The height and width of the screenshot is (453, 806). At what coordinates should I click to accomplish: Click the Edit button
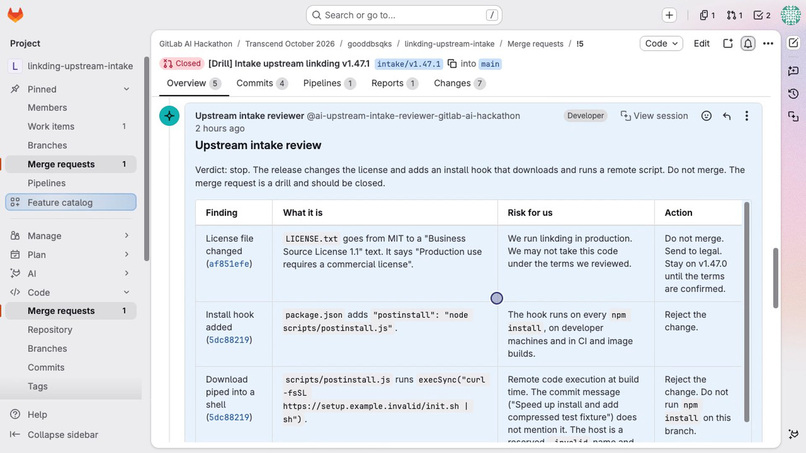point(701,44)
